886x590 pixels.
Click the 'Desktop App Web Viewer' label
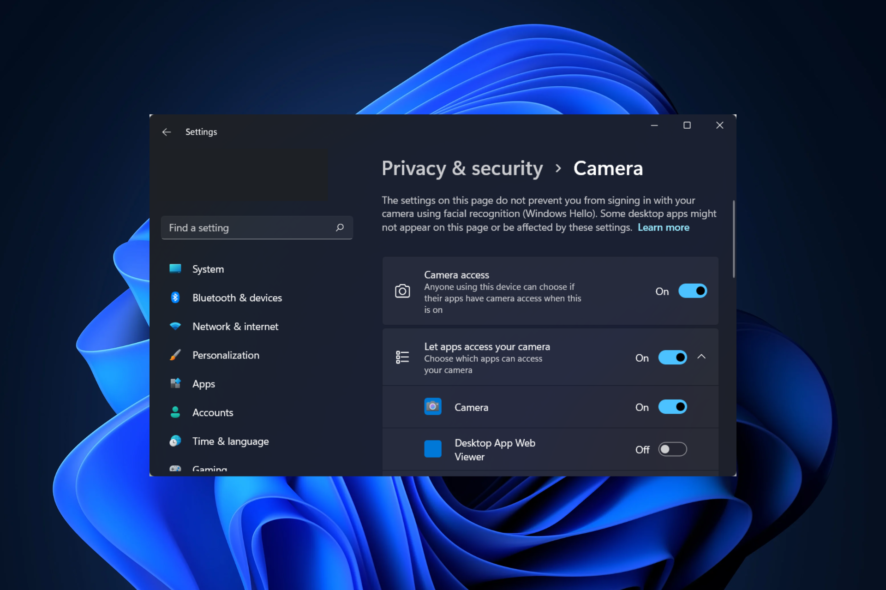(x=495, y=450)
